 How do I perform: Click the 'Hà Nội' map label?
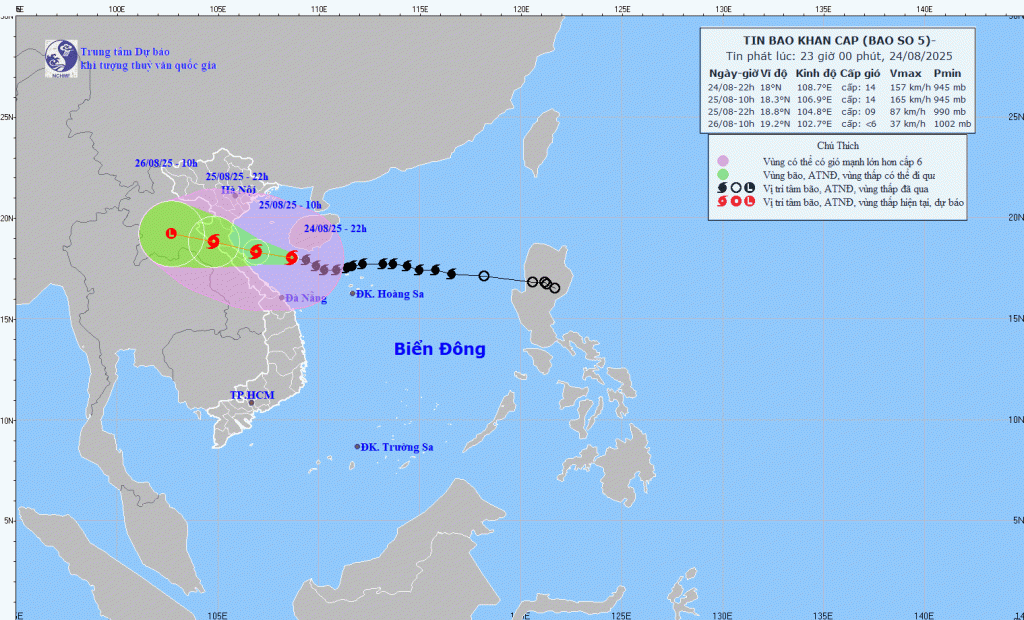coord(239,189)
